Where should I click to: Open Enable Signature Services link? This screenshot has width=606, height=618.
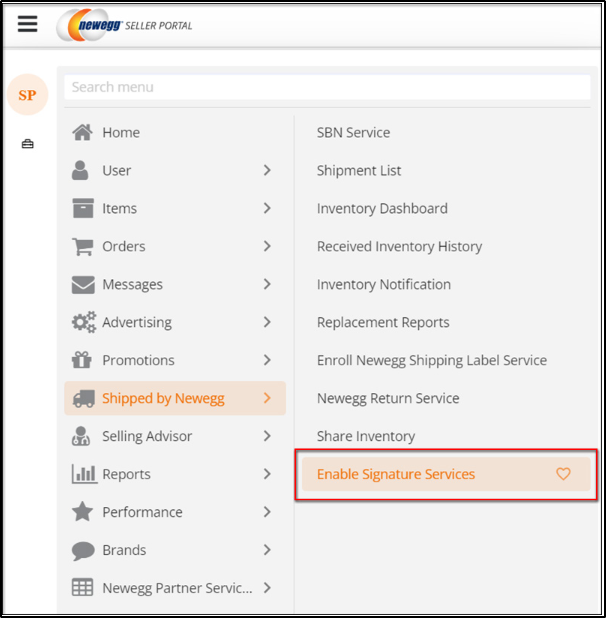(x=396, y=474)
